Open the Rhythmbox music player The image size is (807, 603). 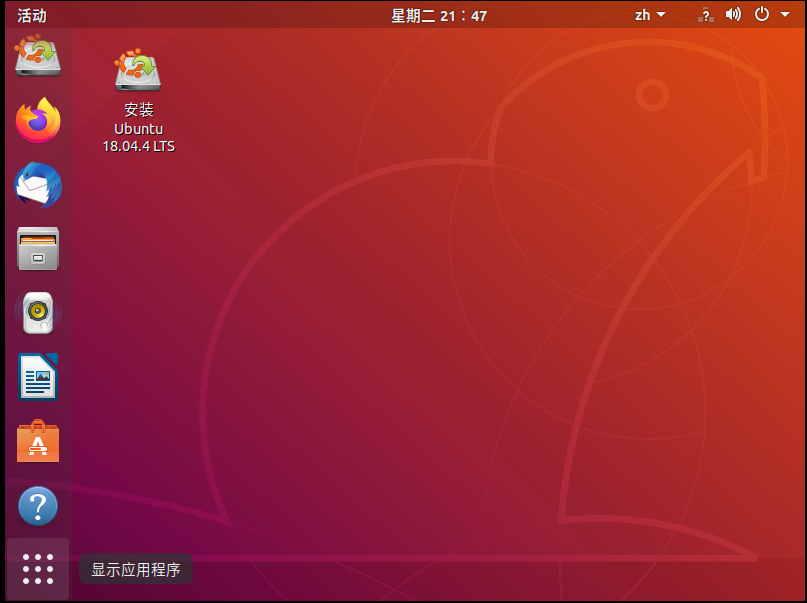pos(37,312)
